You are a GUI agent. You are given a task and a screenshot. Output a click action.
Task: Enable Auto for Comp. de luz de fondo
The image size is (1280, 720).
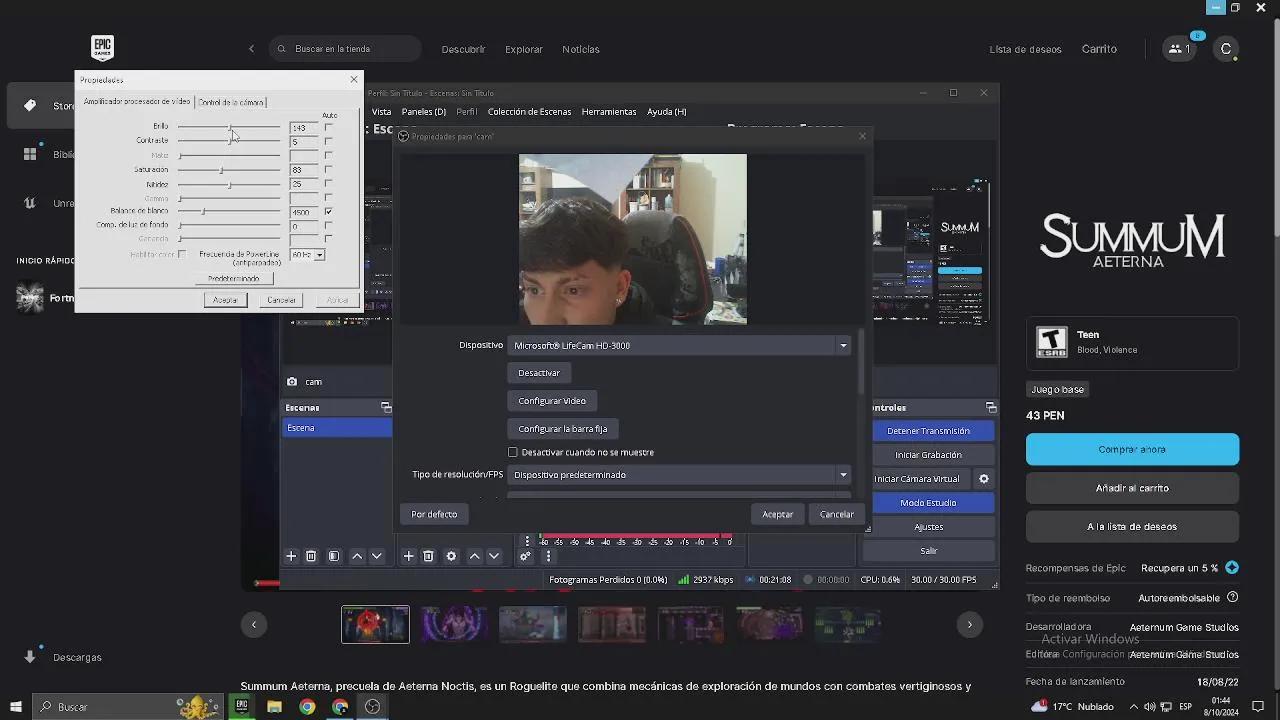pos(328,226)
